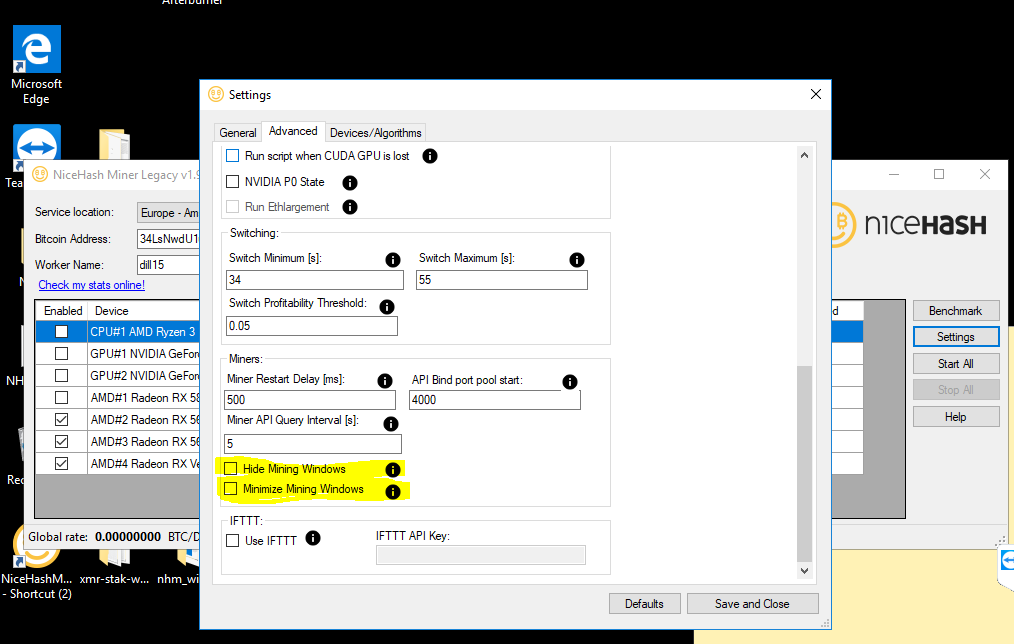1014x644 pixels.
Task: Click the info icon next to Use IFTTT
Action: [311, 537]
